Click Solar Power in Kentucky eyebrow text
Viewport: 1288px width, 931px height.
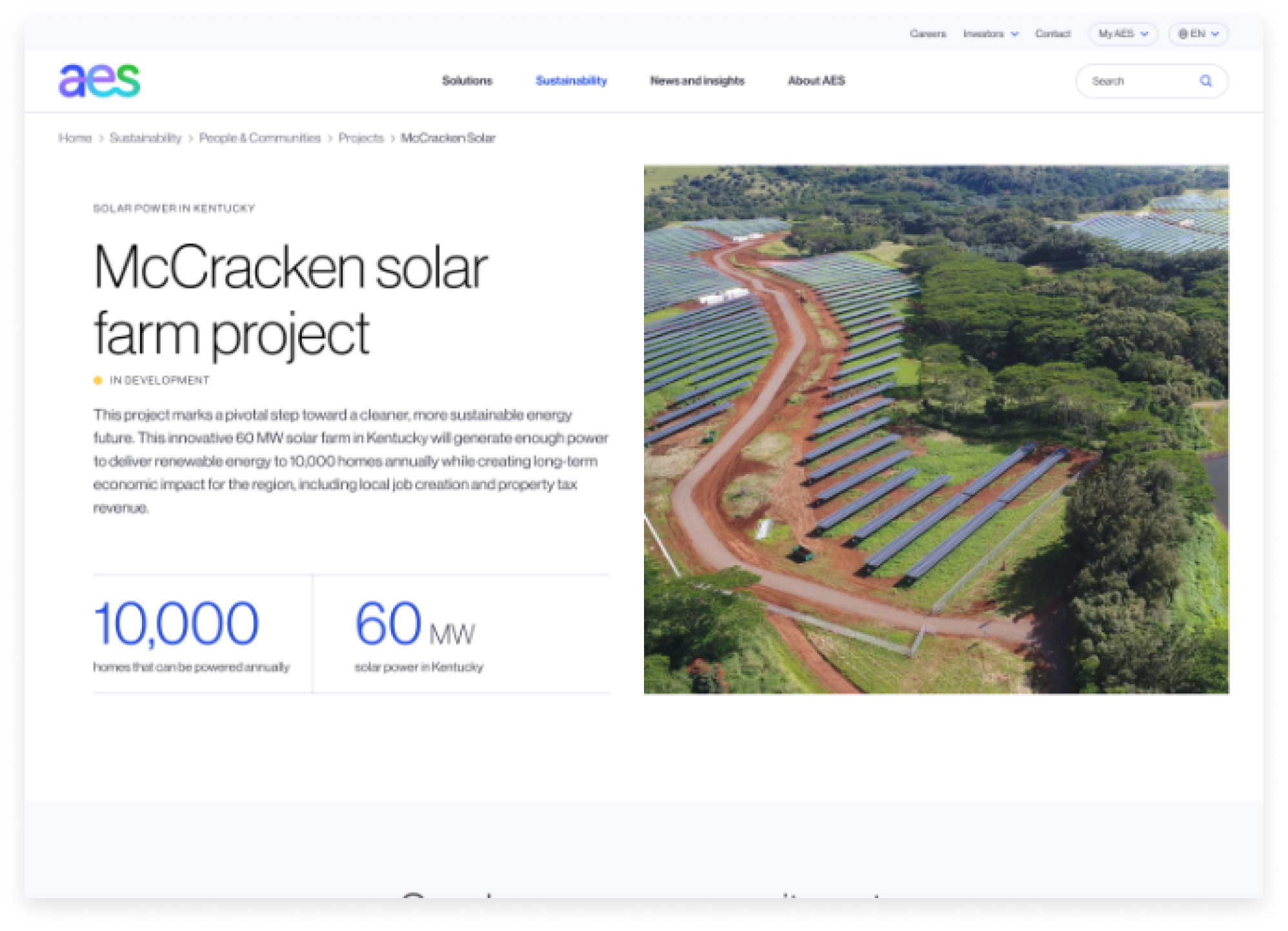click(x=174, y=208)
